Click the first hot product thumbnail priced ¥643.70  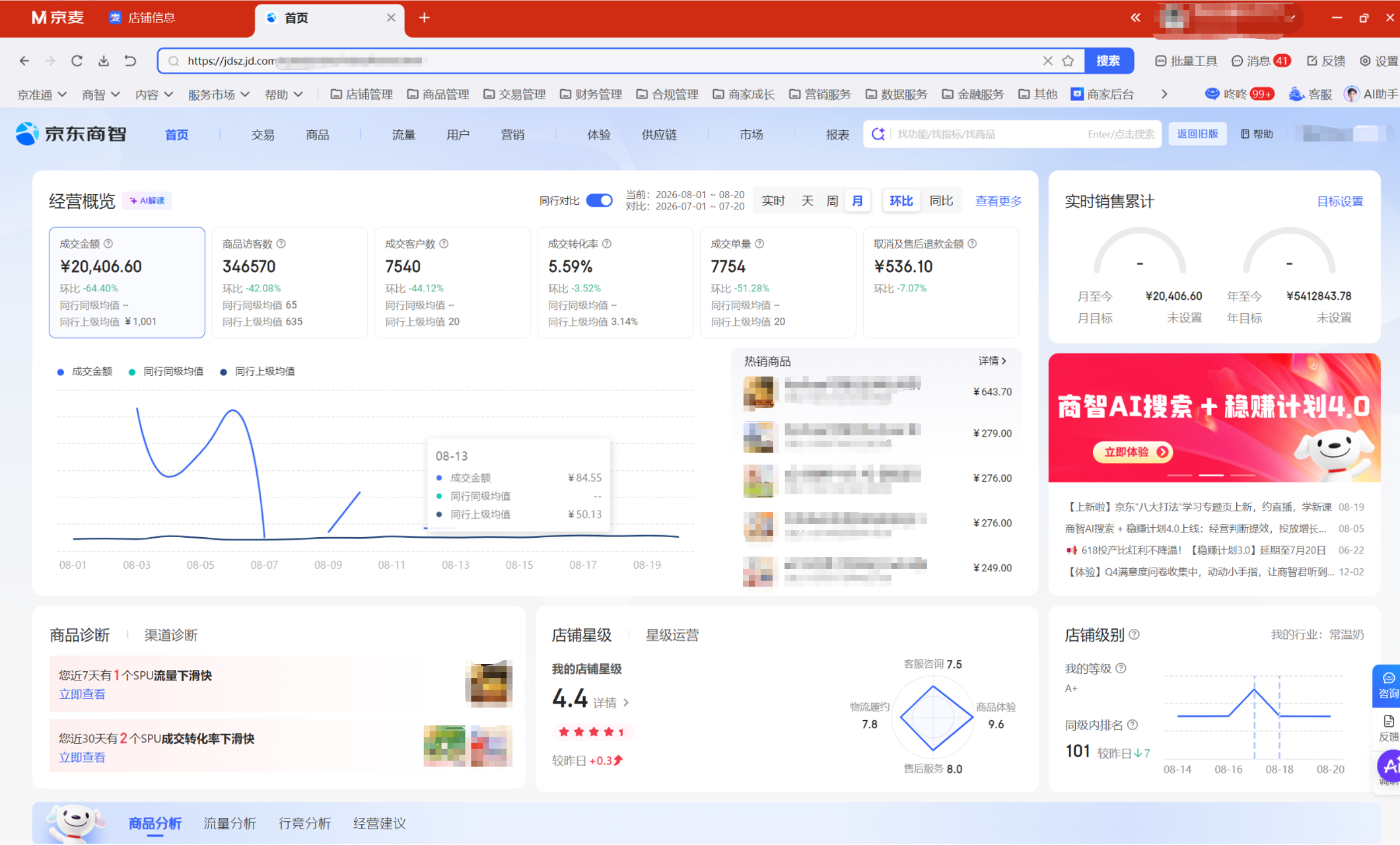click(x=760, y=392)
